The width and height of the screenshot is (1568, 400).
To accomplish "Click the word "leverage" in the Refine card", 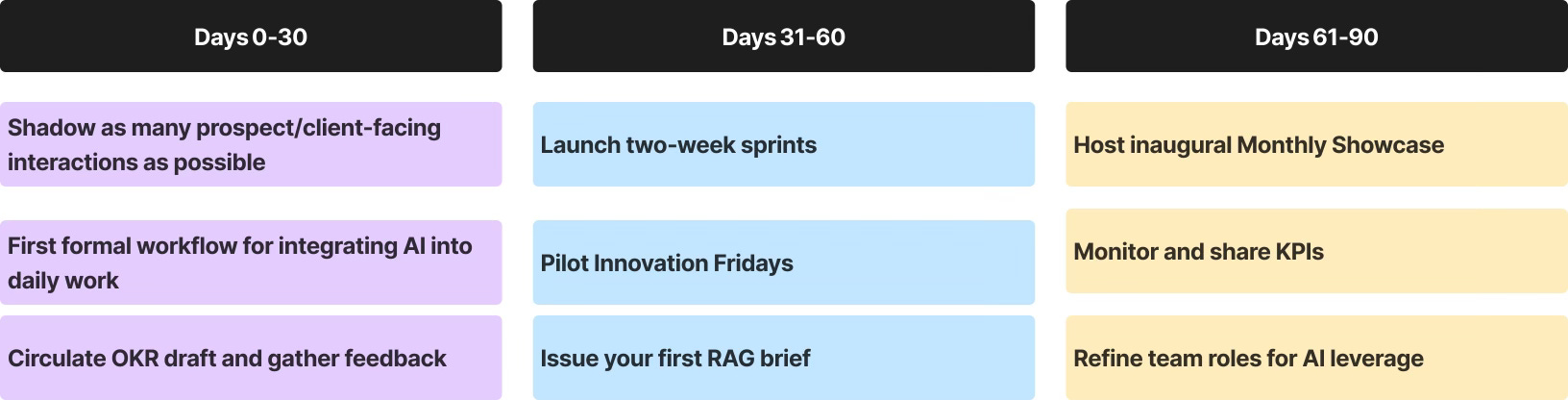I will click(1378, 359).
